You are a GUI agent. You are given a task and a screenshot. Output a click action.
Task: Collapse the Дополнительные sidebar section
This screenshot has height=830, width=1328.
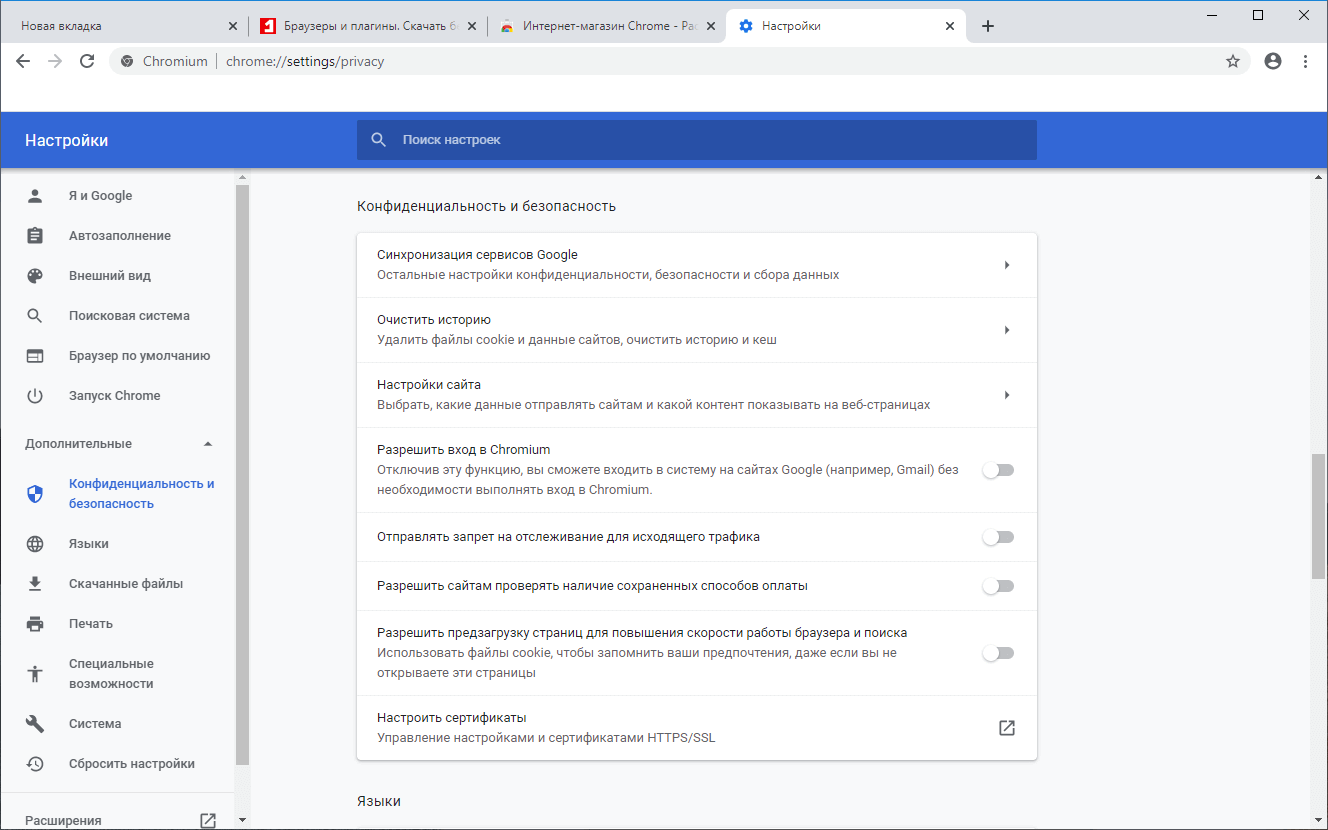208,444
